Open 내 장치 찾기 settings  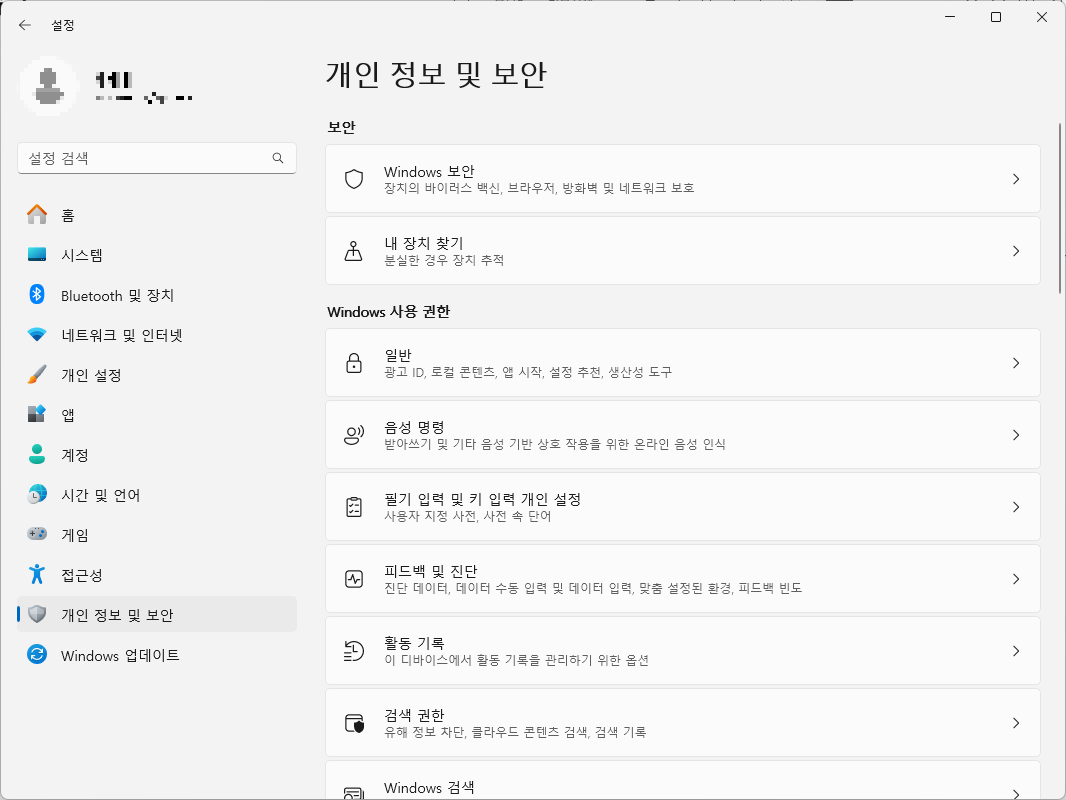click(x=683, y=251)
